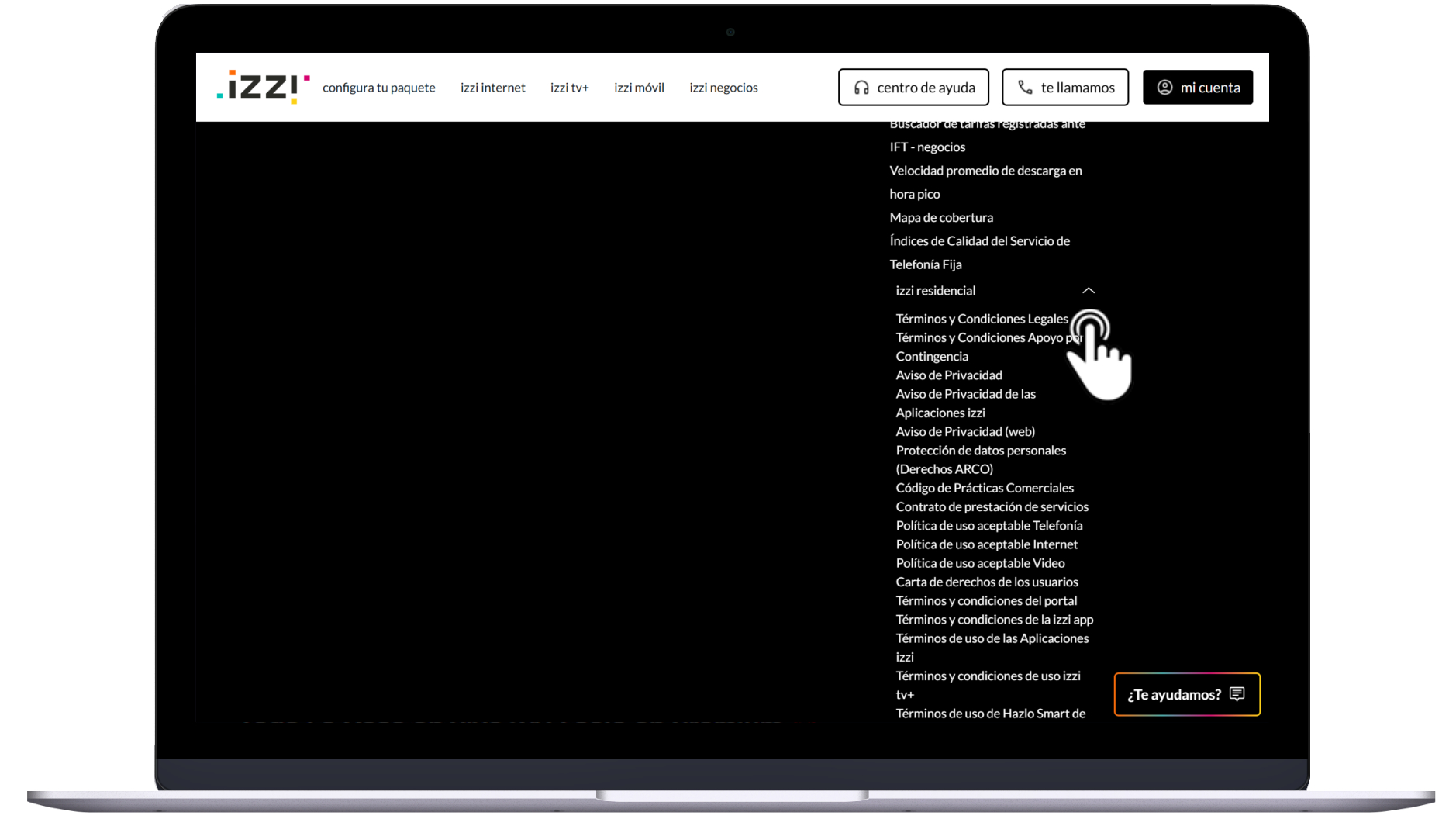Open Aviso de Privacidad link

[x=949, y=375]
